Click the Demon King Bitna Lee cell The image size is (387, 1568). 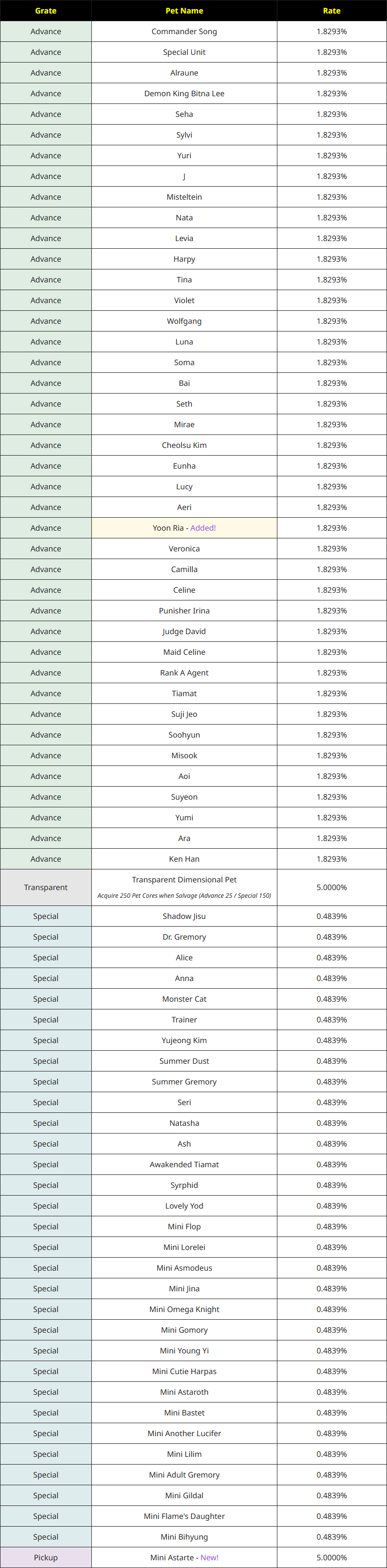pos(184,94)
